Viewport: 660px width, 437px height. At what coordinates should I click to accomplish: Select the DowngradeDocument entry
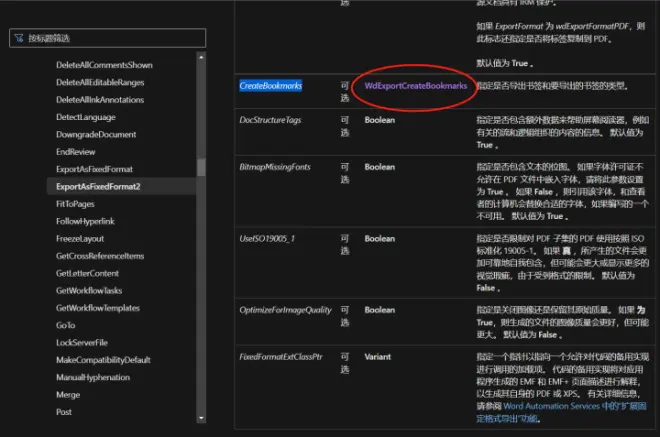(x=96, y=134)
